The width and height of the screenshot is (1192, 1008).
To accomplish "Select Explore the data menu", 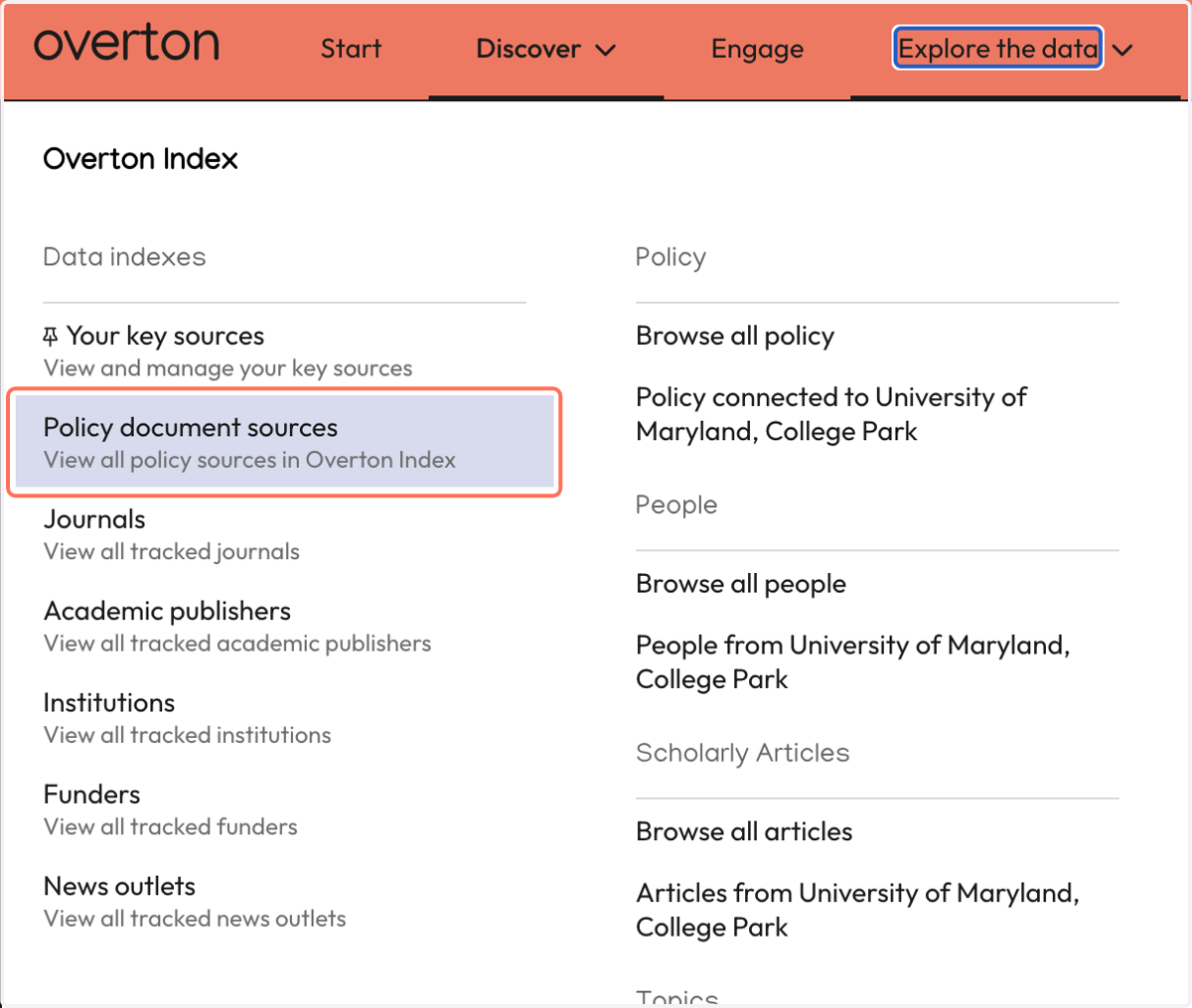I will 998,48.
